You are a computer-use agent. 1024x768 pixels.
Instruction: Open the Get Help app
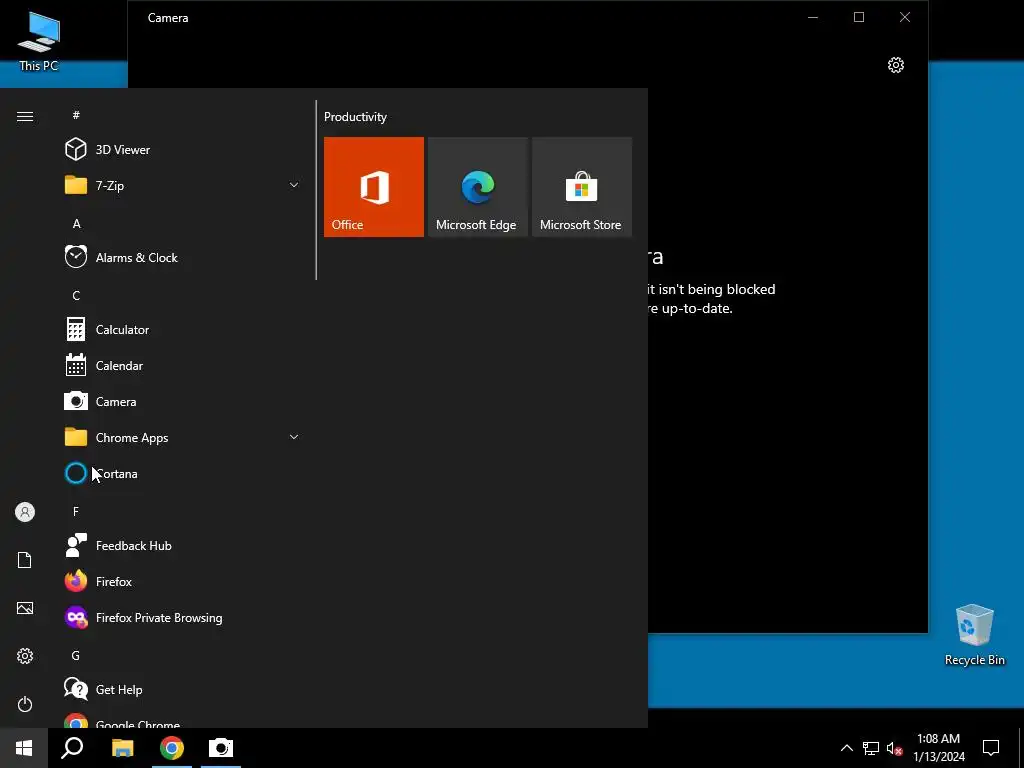pyautogui.click(x=183, y=690)
